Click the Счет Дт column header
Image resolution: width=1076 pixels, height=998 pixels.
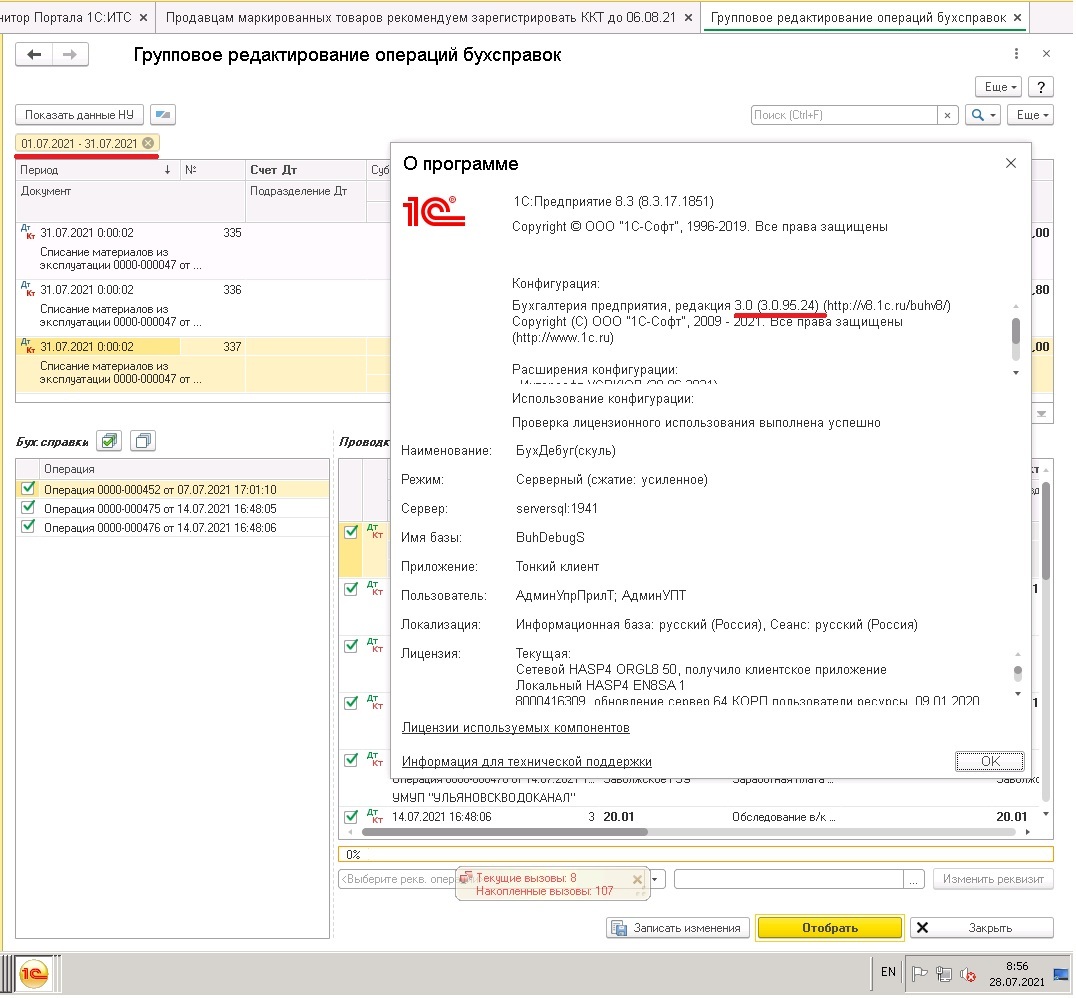coord(305,170)
